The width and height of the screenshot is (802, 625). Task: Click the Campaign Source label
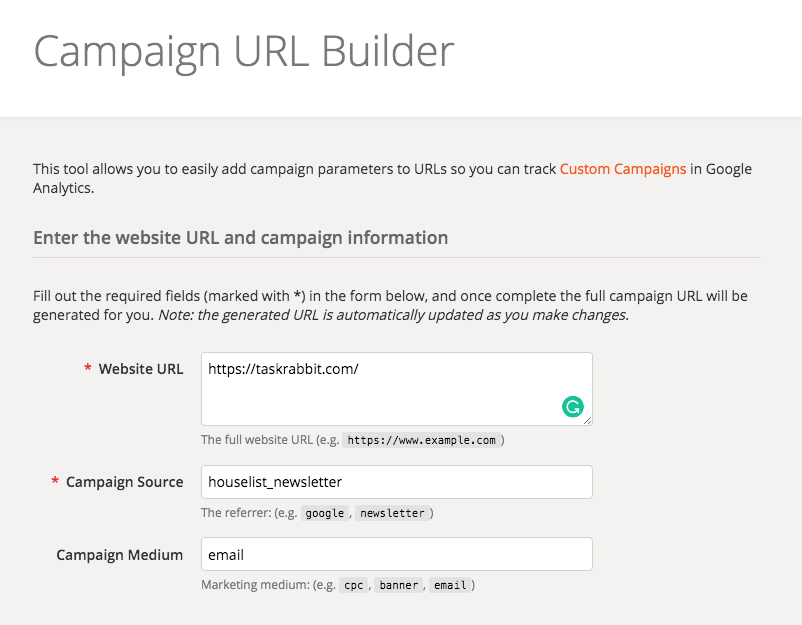124,482
